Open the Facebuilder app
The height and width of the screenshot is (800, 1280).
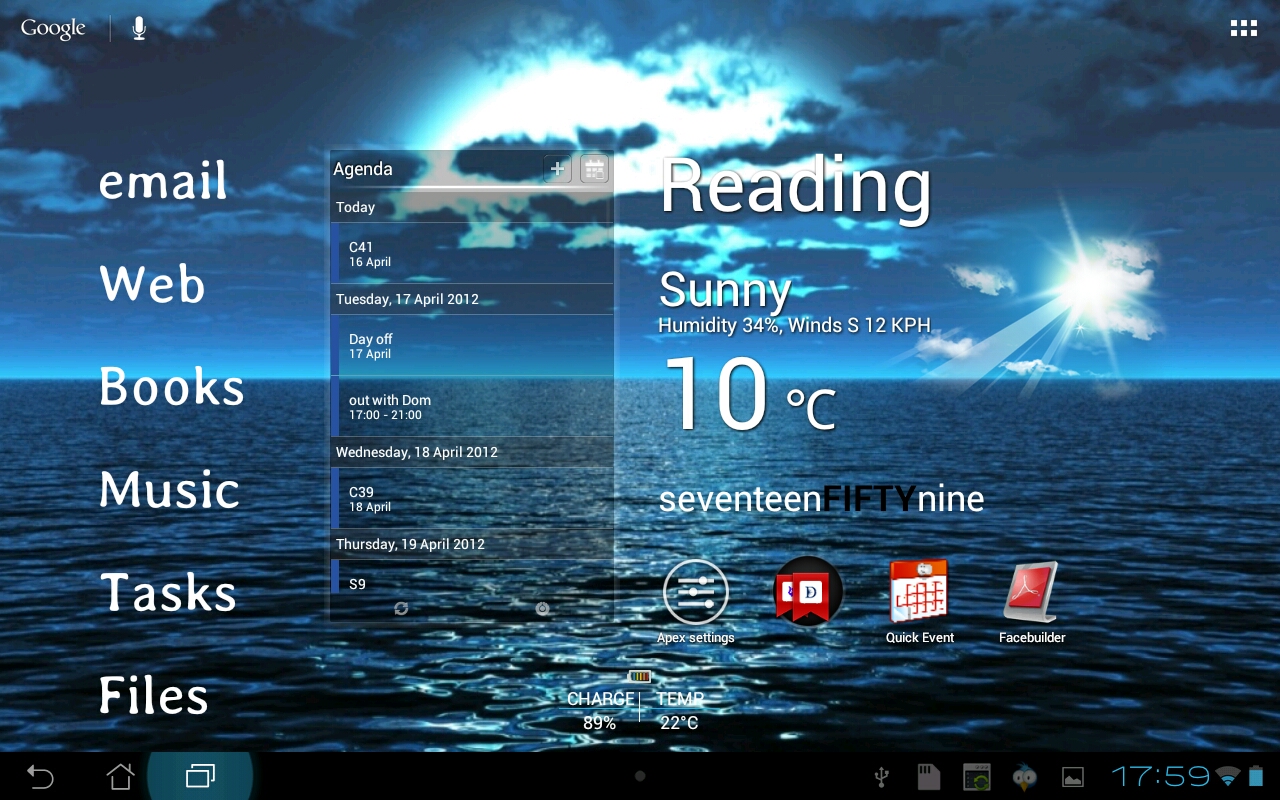point(1031,594)
